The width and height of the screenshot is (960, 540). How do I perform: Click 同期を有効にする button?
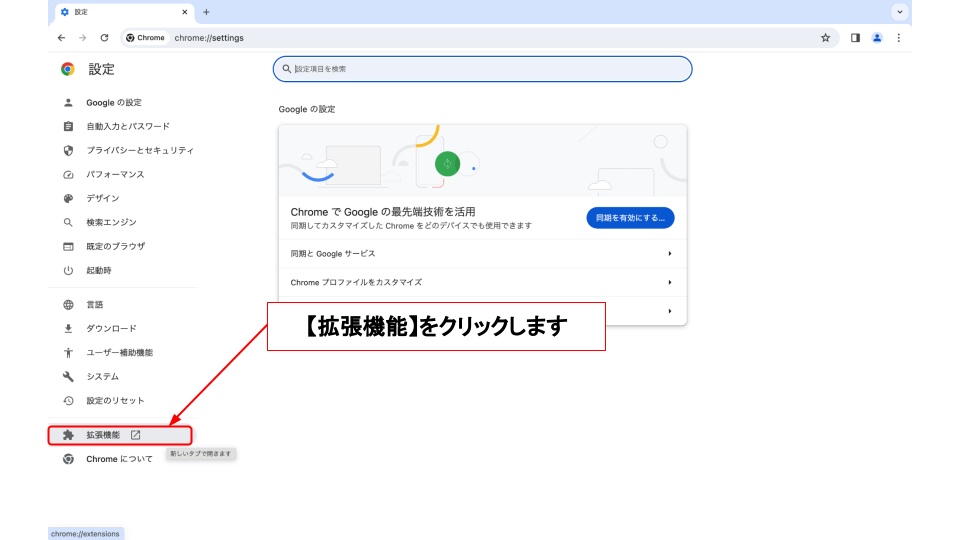tap(630, 218)
